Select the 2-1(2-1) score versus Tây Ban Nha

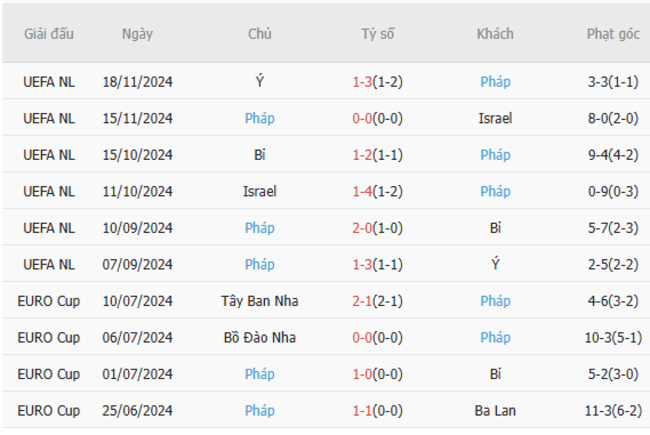[x=378, y=301]
